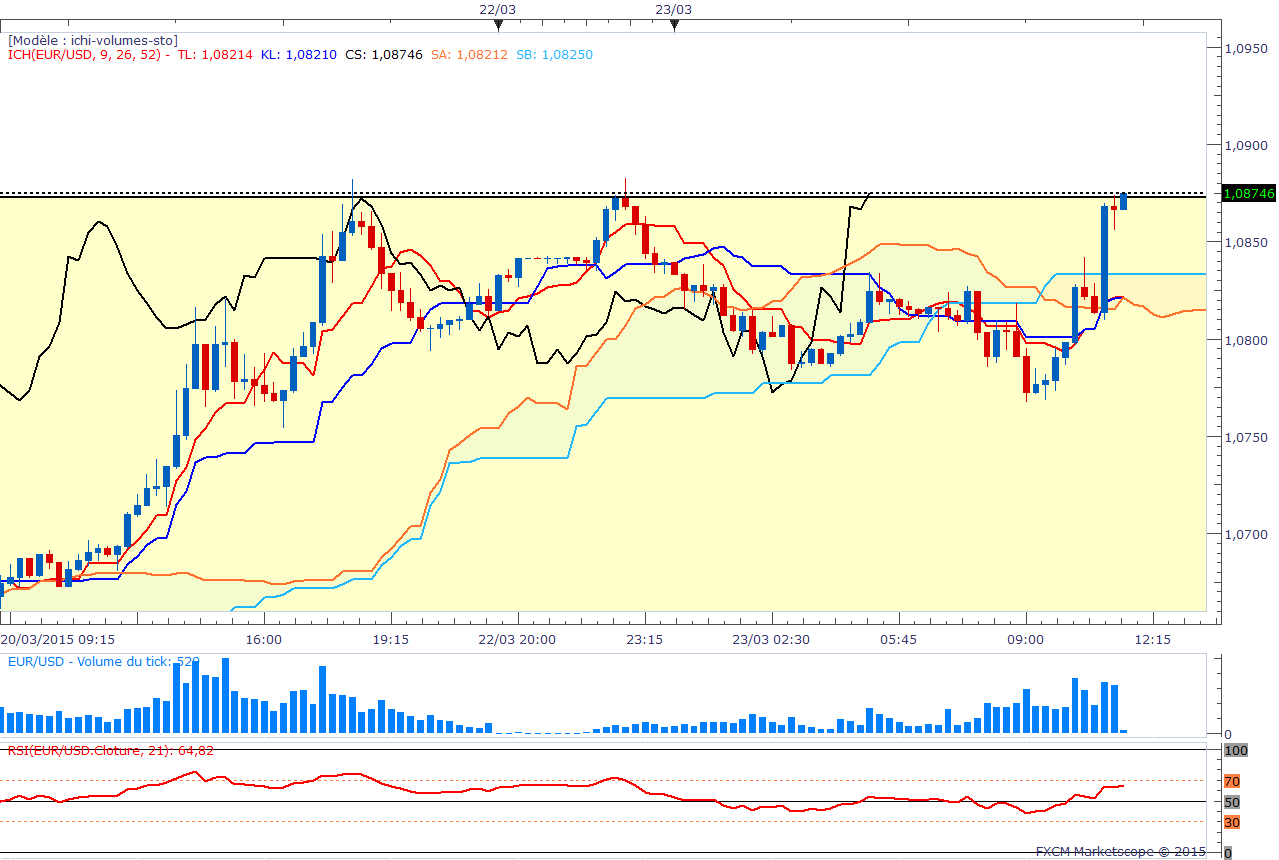Click the green current price tag 1,08746
The height and width of the screenshot is (860, 1279).
point(1250,193)
